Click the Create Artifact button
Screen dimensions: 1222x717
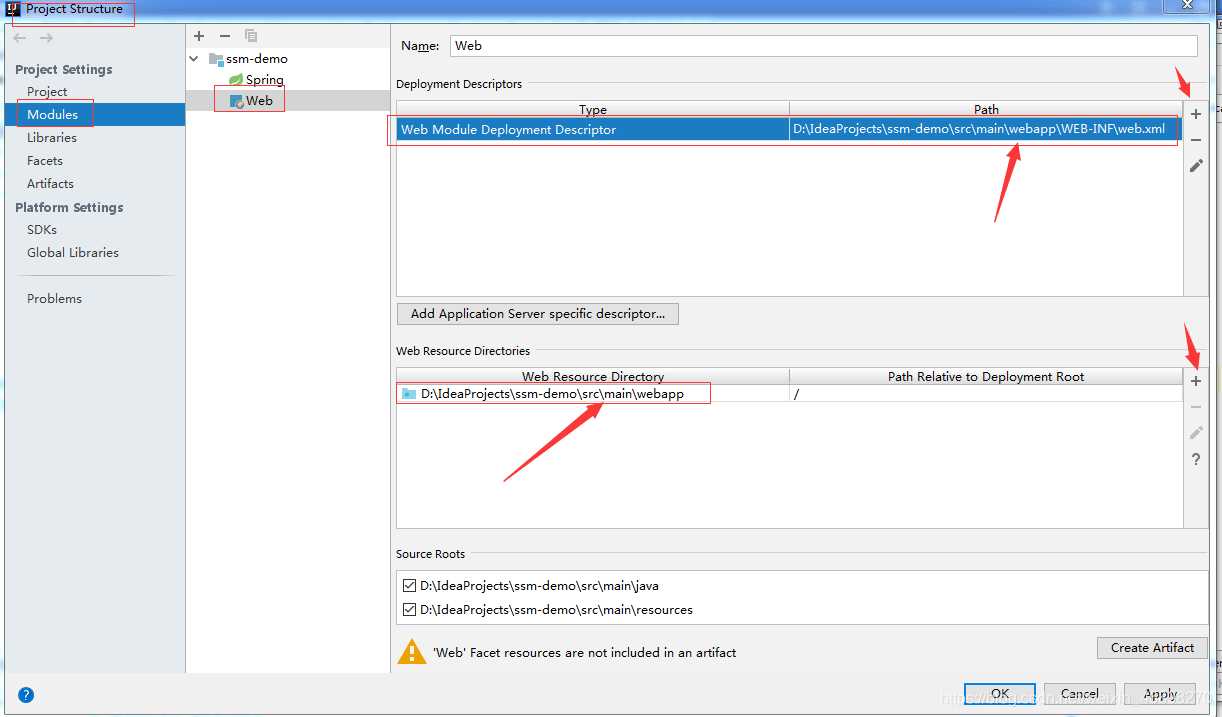point(1151,647)
